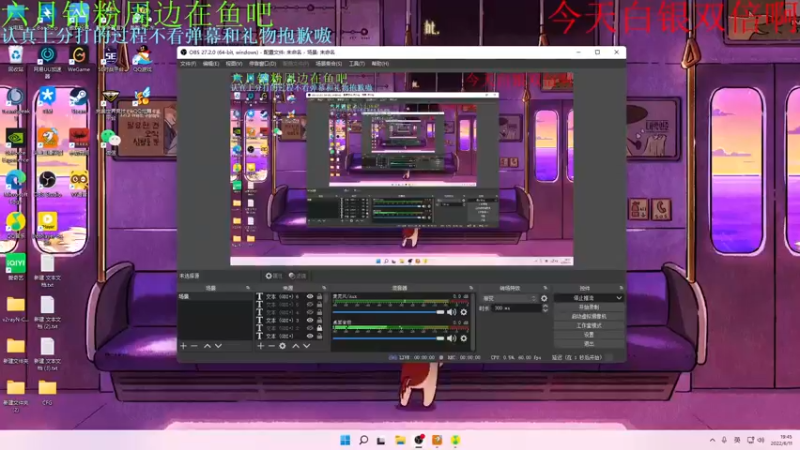This screenshot has height=450, width=800.
Task: Open the transition properties gear beside 淡出
Action: tap(544, 298)
